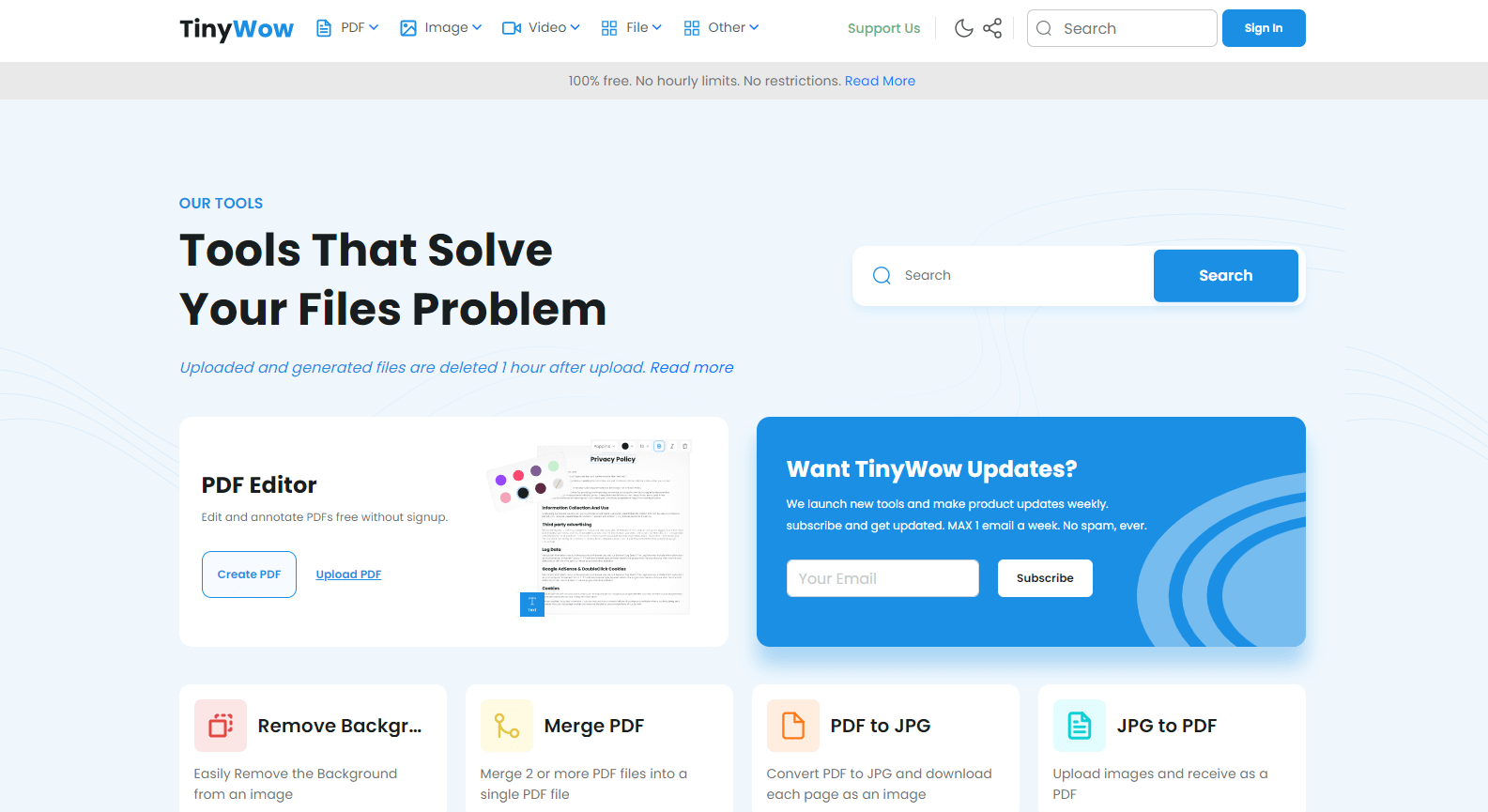Viewport: 1488px width, 812px height.
Task: Click magnifier icon in hero search box
Action: tap(882, 275)
